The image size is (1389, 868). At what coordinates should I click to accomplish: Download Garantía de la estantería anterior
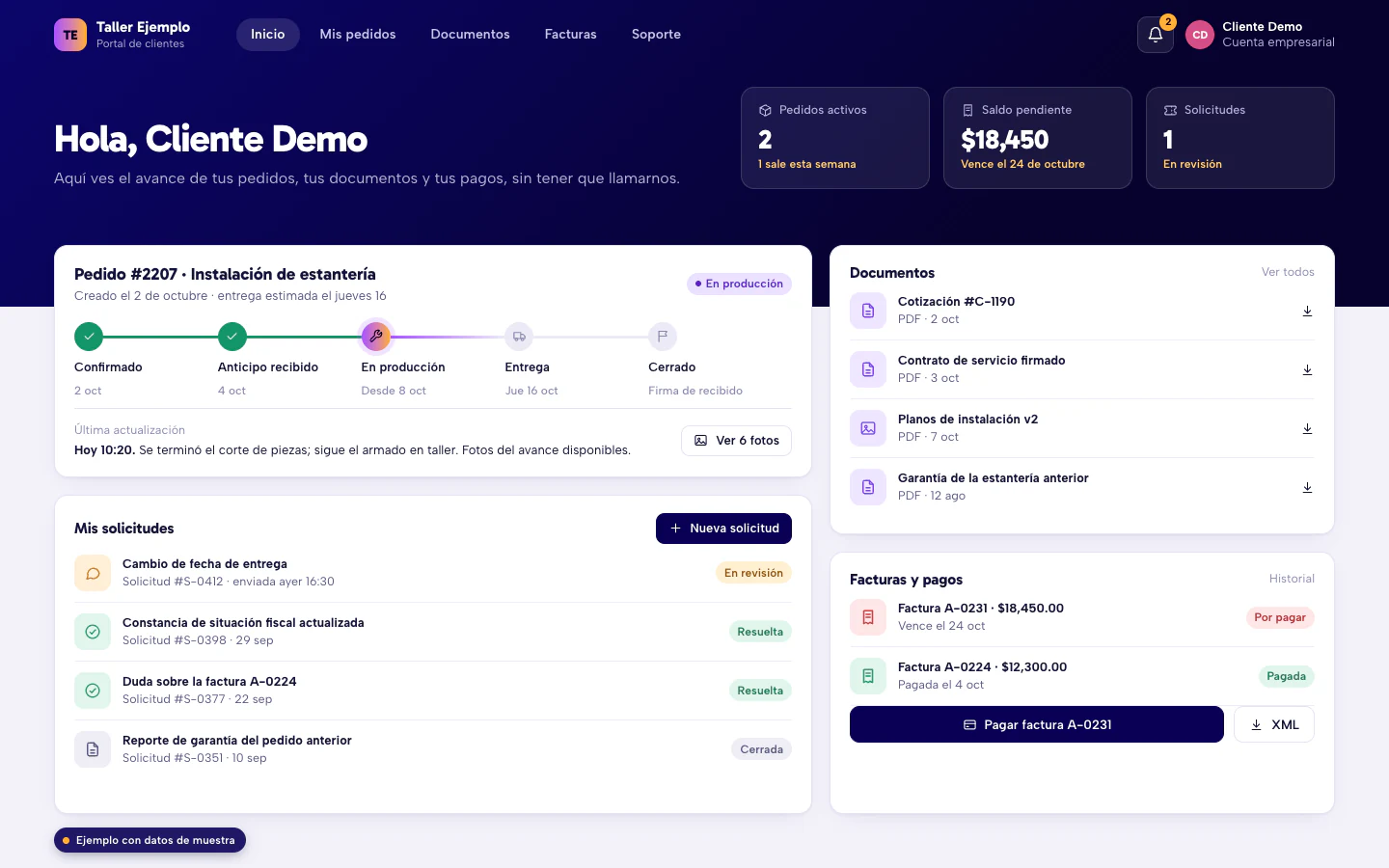[x=1307, y=487]
